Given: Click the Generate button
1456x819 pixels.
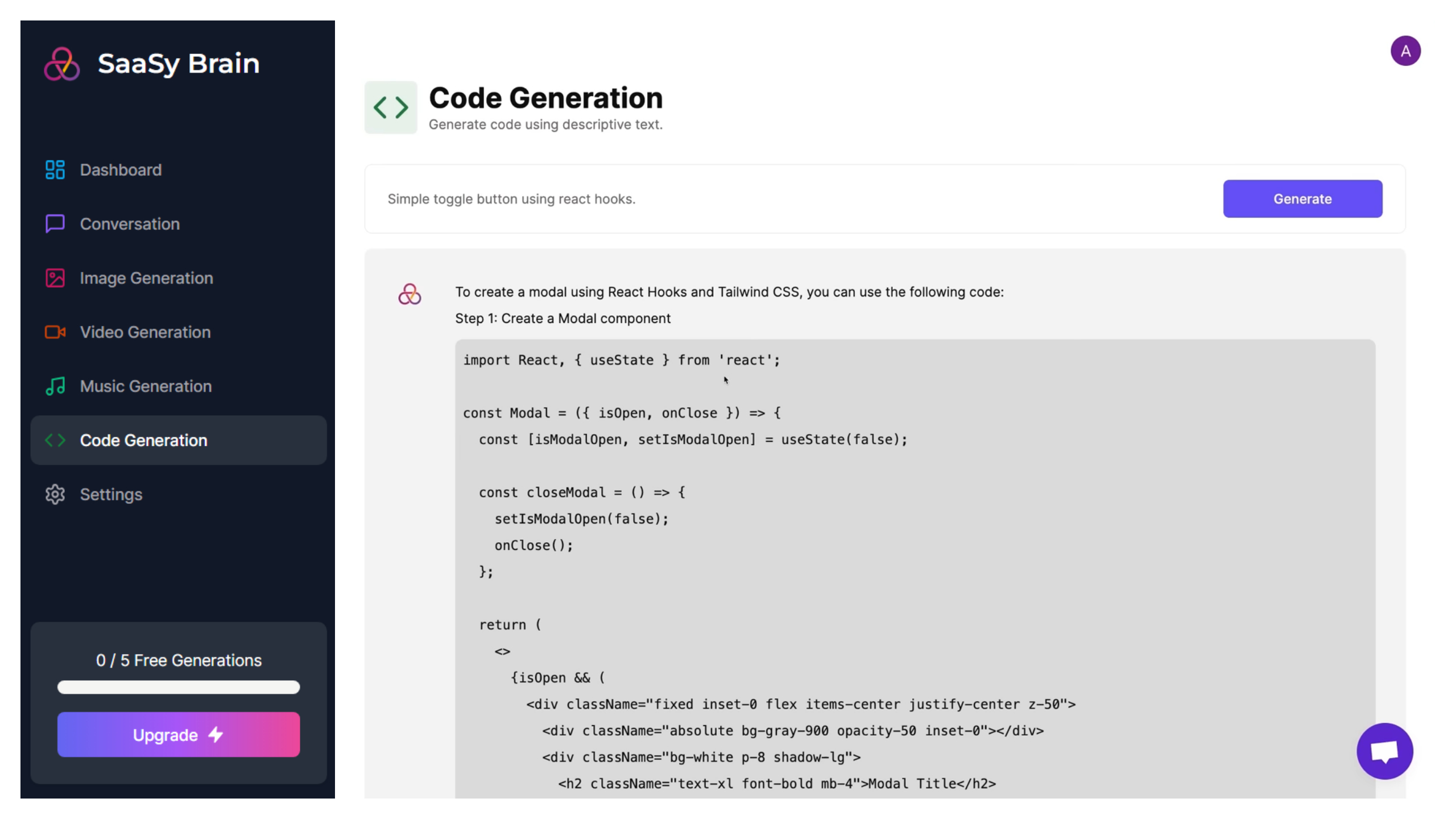Looking at the screenshot, I should pos(1302,198).
